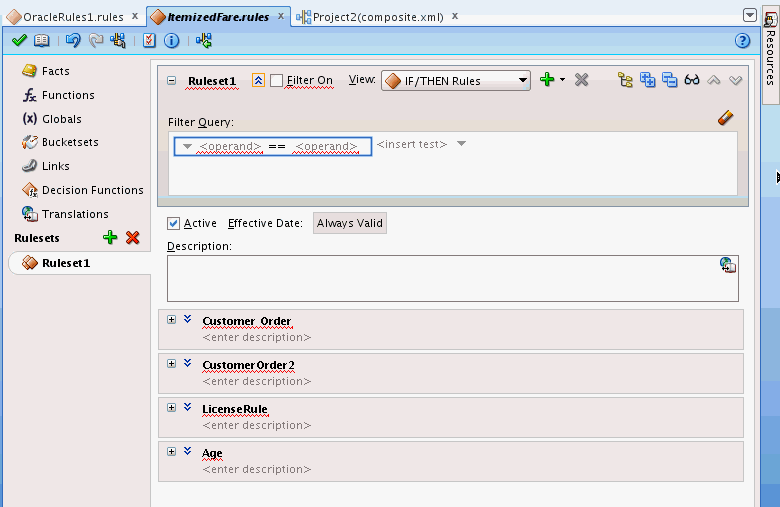Viewport: 780px width, 507px height.
Task: Close the OracleRules1.rules tab
Action: click(x=135, y=16)
